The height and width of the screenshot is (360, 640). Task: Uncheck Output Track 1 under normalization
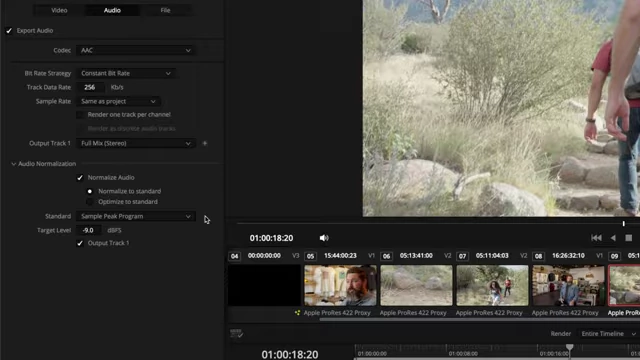pos(80,243)
